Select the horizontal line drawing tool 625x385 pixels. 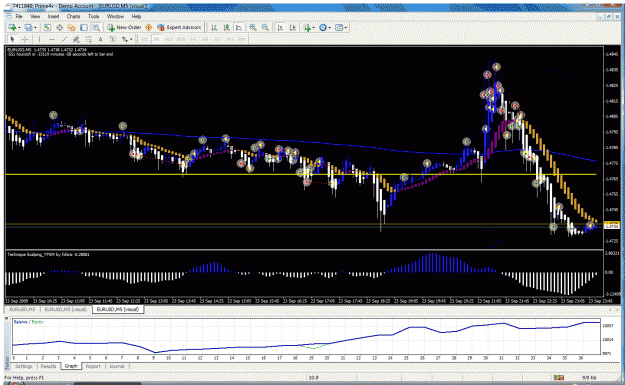pos(51,39)
